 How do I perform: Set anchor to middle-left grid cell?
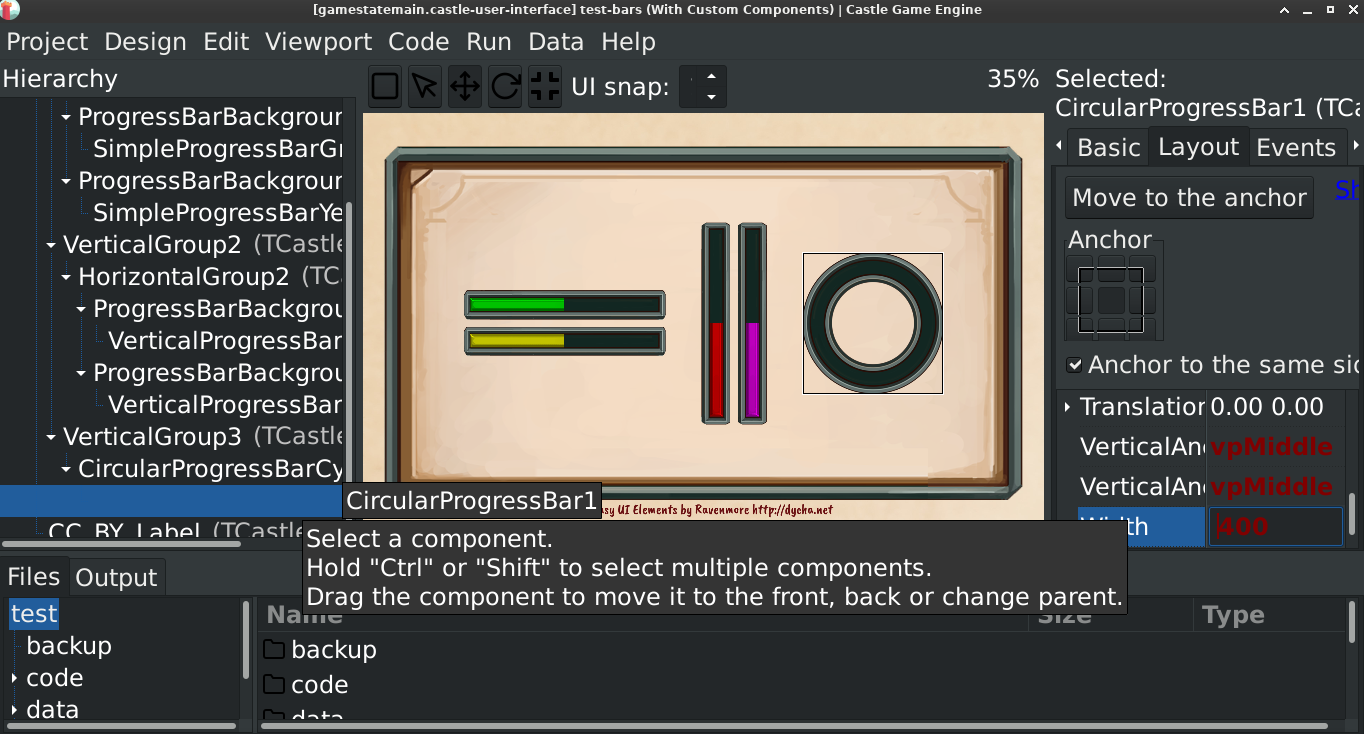pyautogui.click(x=1081, y=300)
